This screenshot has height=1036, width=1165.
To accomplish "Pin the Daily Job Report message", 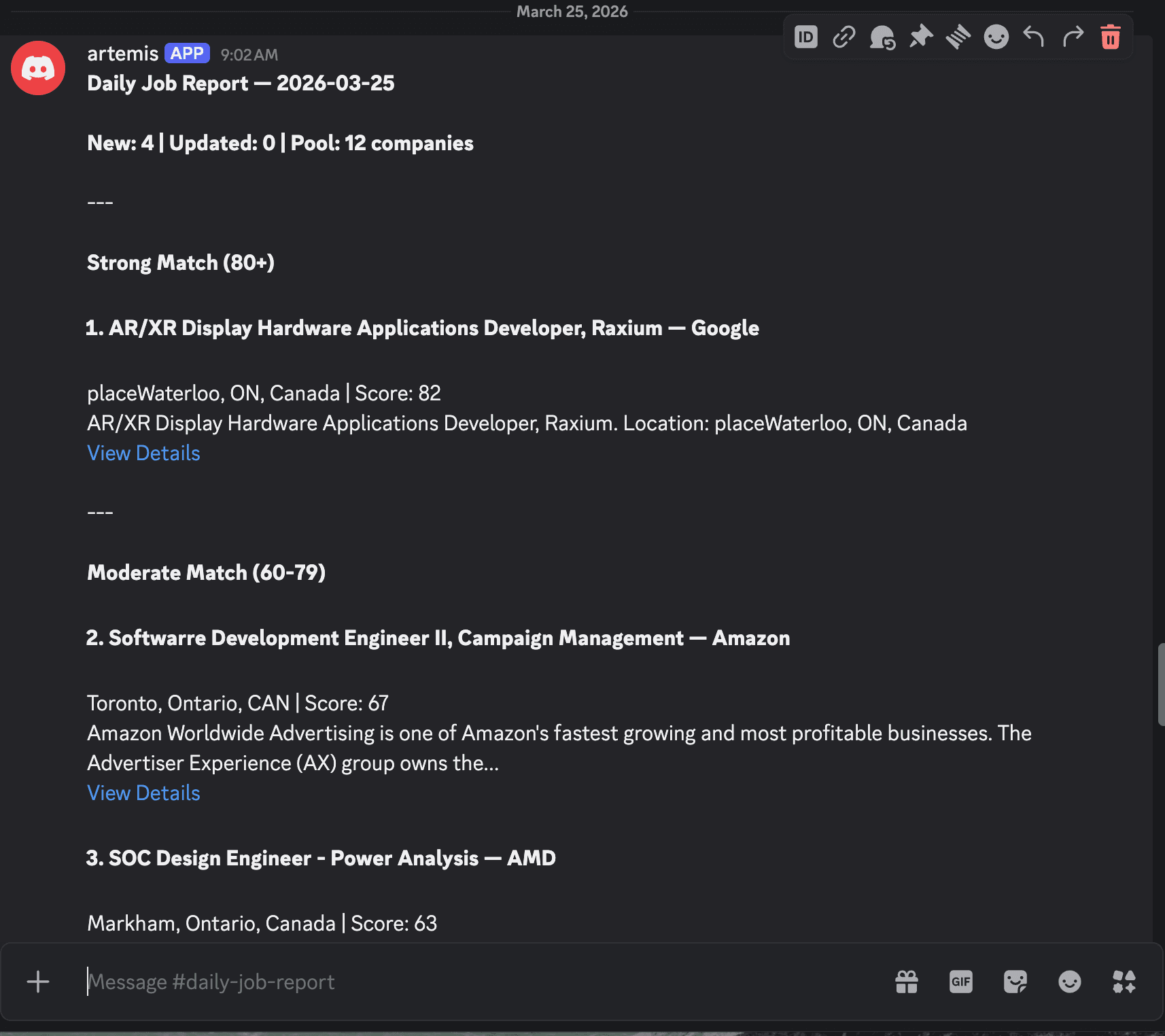I will (921, 37).
